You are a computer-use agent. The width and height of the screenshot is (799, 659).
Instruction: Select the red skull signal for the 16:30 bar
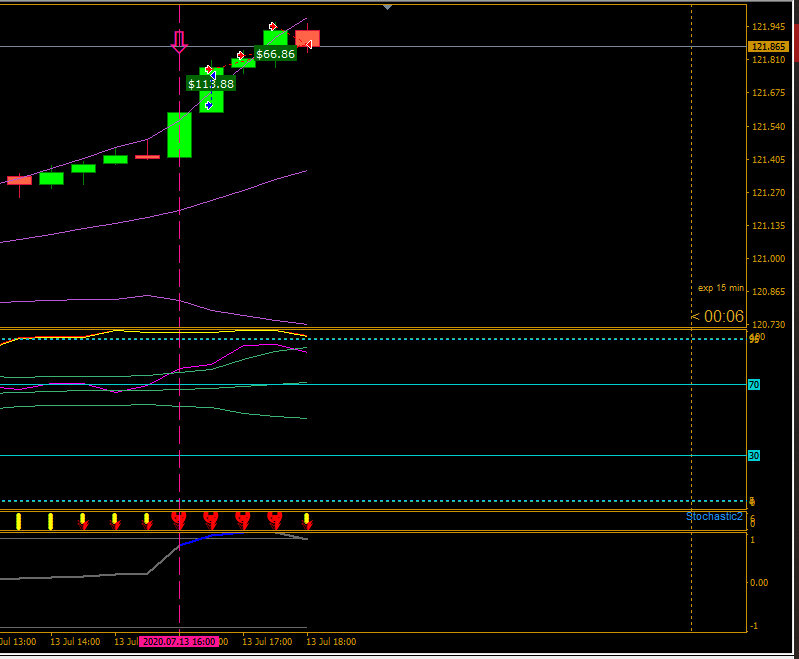211,520
